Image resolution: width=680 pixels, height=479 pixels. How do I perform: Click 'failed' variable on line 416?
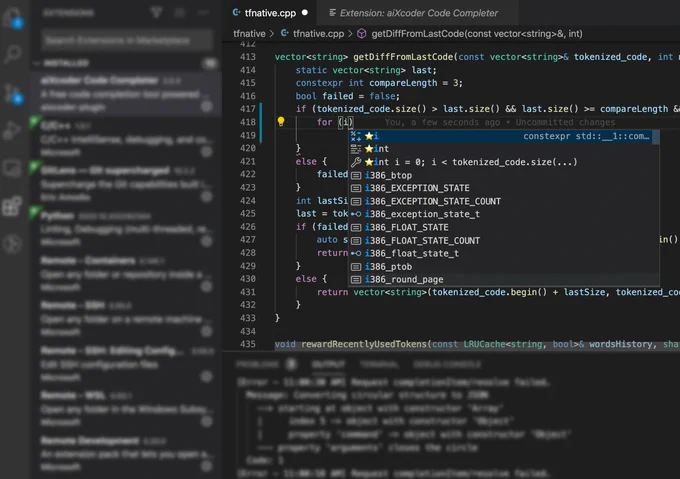(x=337, y=96)
